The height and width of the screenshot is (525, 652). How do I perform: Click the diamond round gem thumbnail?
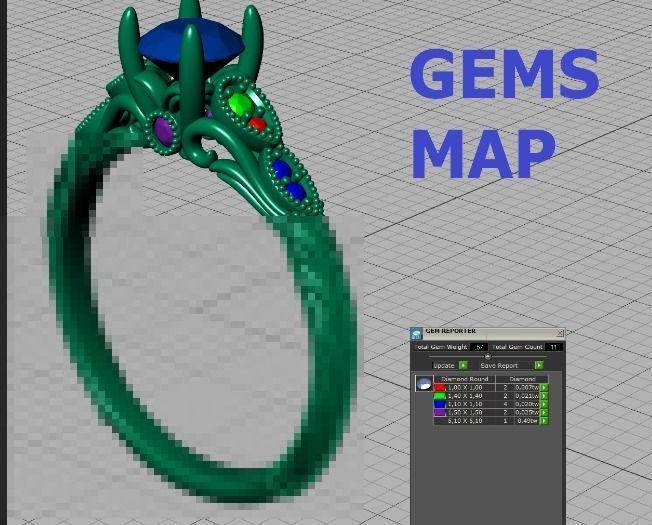424,383
